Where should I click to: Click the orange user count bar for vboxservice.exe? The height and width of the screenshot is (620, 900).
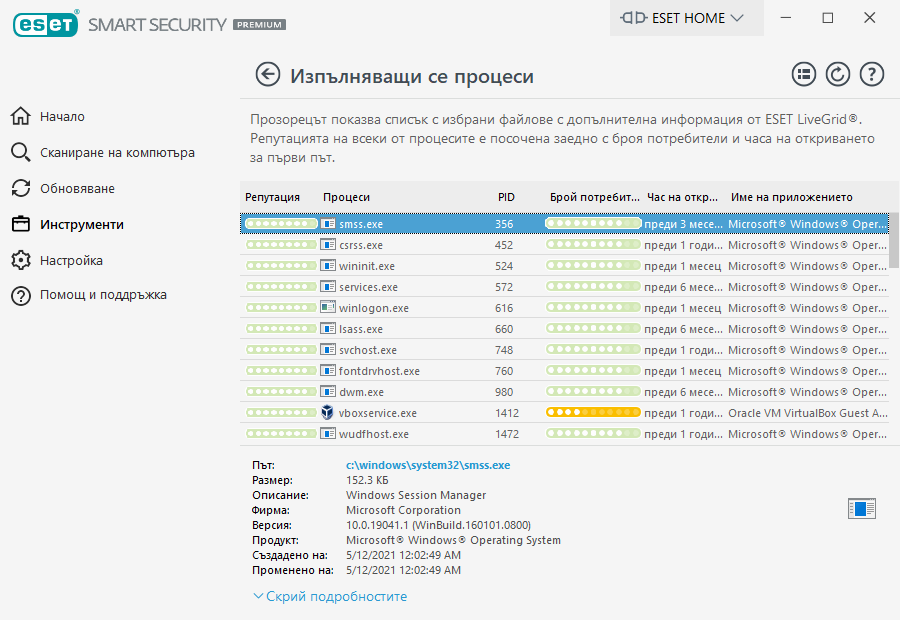pyautogui.click(x=593, y=412)
